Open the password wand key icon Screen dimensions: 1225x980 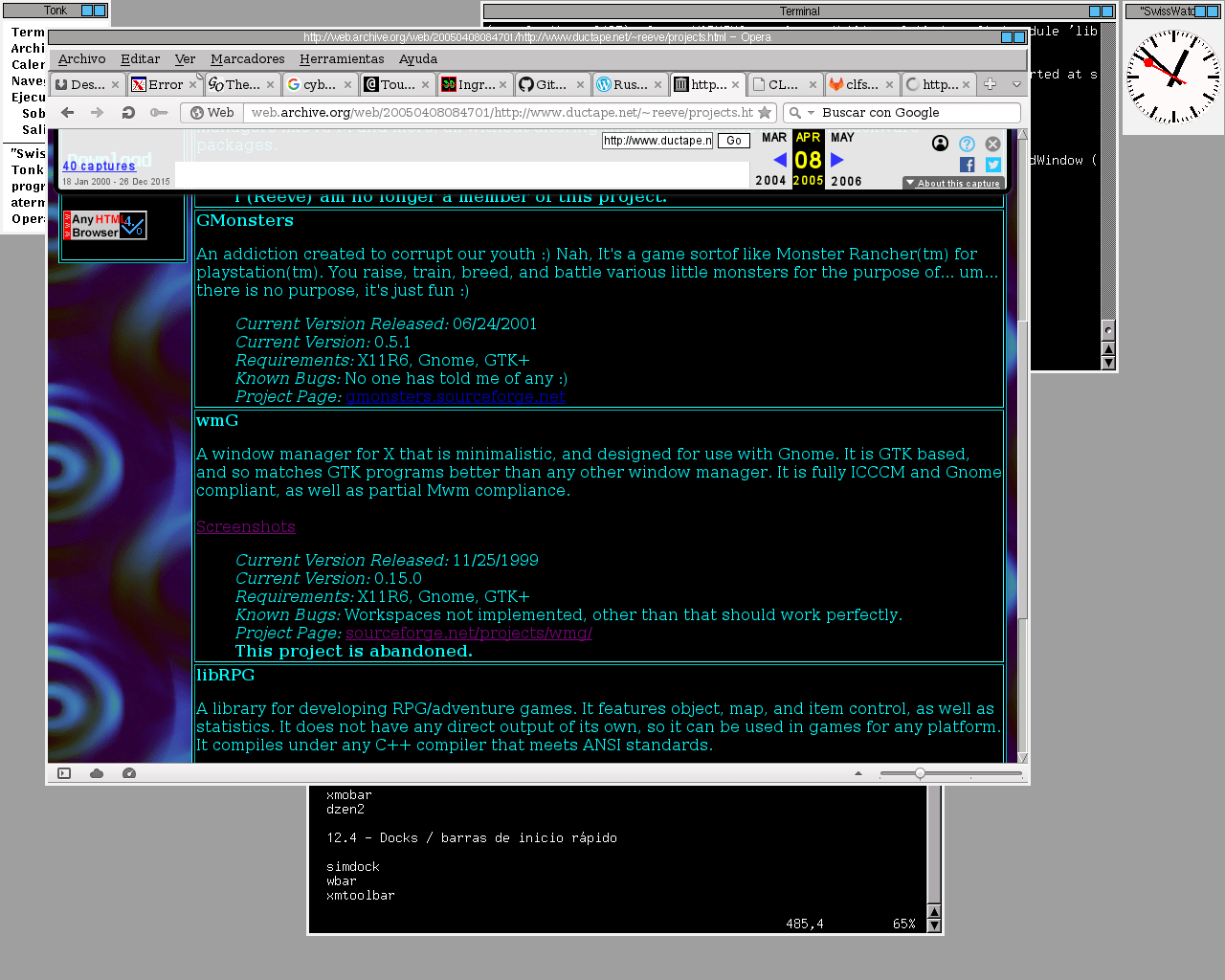[x=159, y=113]
